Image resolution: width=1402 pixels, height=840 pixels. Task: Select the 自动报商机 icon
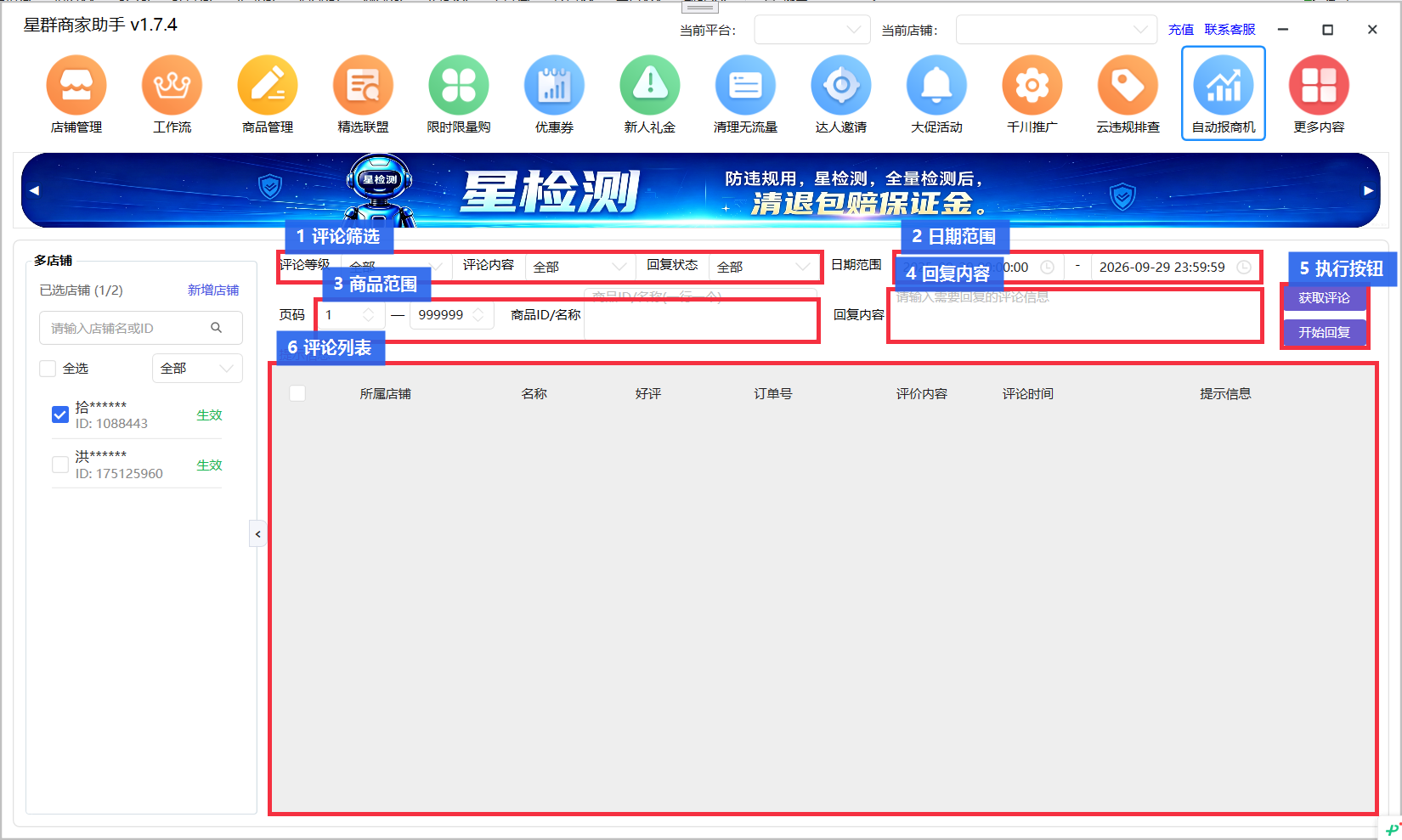pyautogui.click(x=1224, y=93)
